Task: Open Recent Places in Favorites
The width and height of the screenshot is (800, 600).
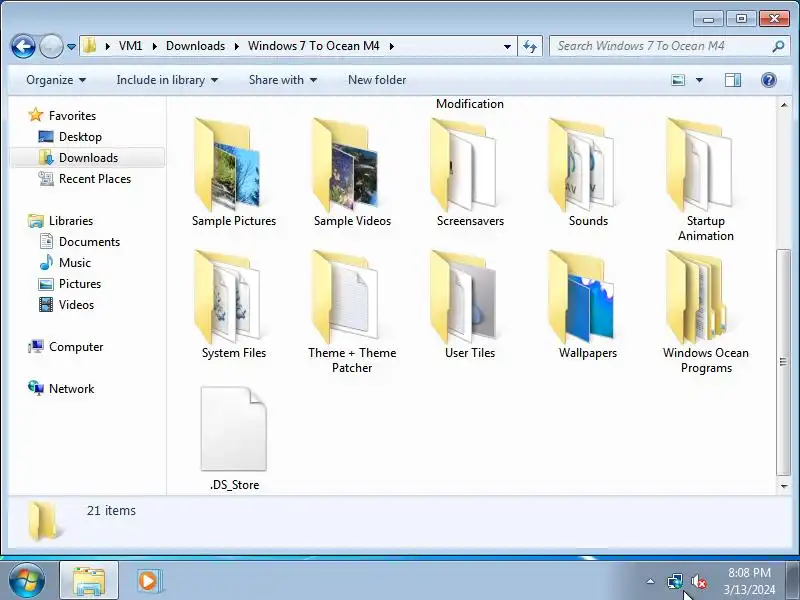Action: (x=95, y=179)
